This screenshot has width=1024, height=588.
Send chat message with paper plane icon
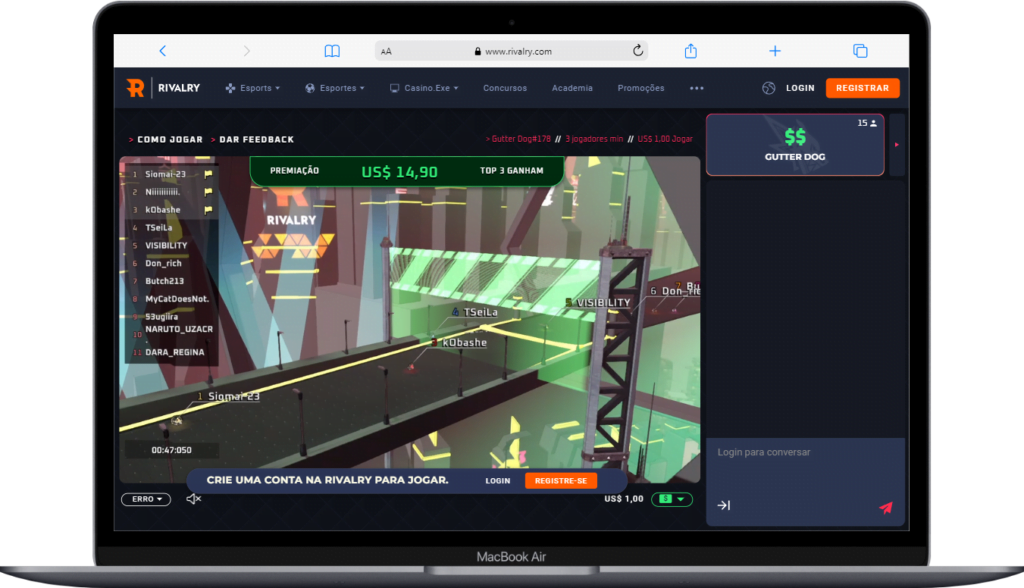(x=886, y=508)
